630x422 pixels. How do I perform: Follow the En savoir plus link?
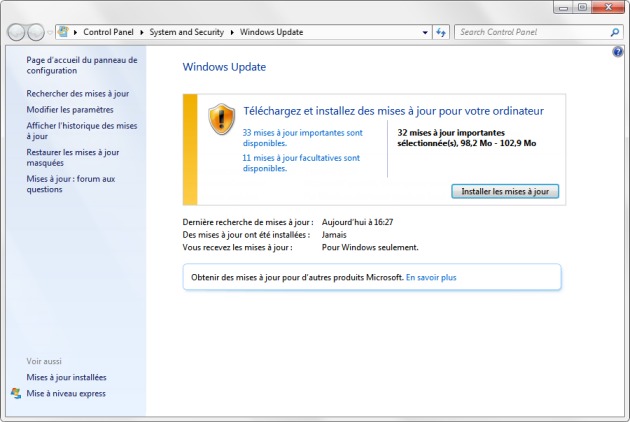[x=431, y=277]
